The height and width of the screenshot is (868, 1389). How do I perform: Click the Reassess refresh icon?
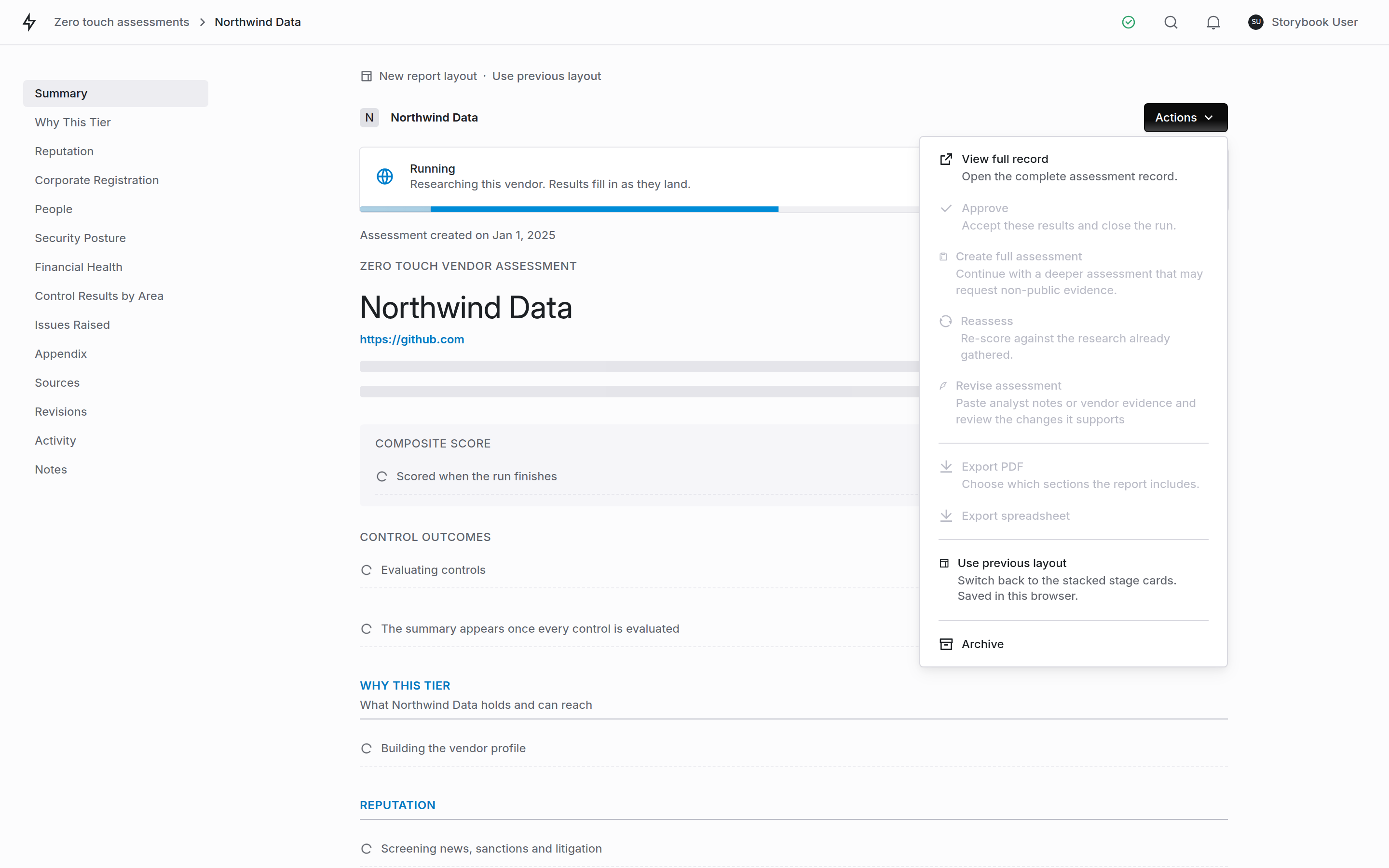point(945,321)
